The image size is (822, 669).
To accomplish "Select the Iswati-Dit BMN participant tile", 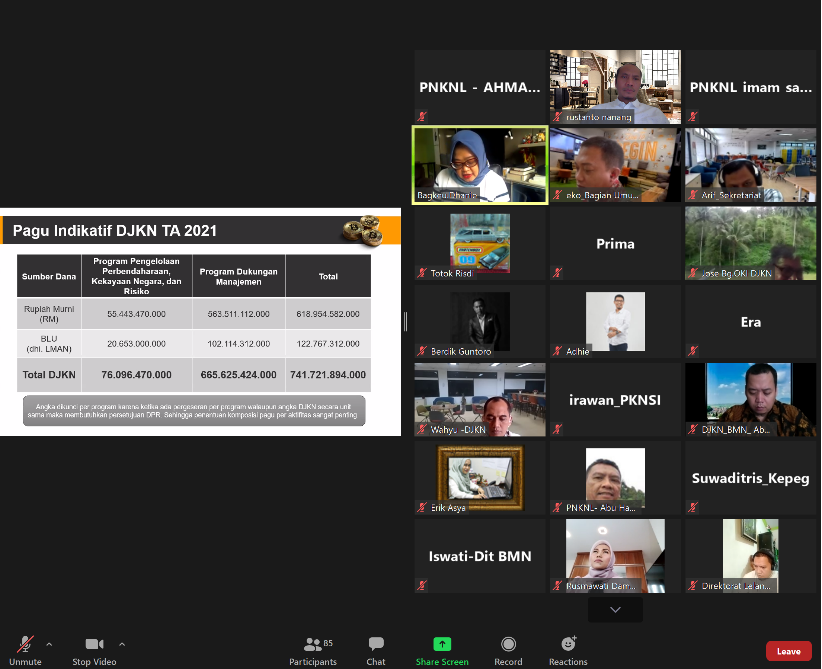I will (x=480, y=556).
